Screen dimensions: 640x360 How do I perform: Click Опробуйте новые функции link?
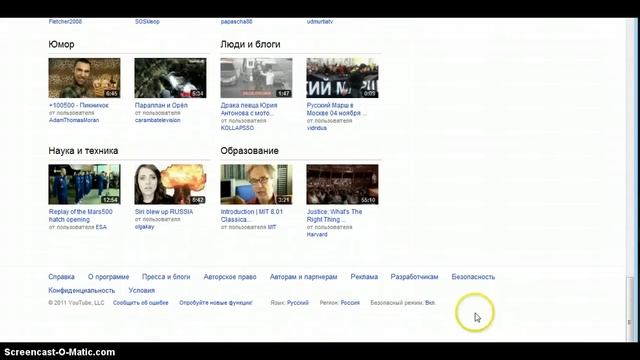(x=216, y=303)
